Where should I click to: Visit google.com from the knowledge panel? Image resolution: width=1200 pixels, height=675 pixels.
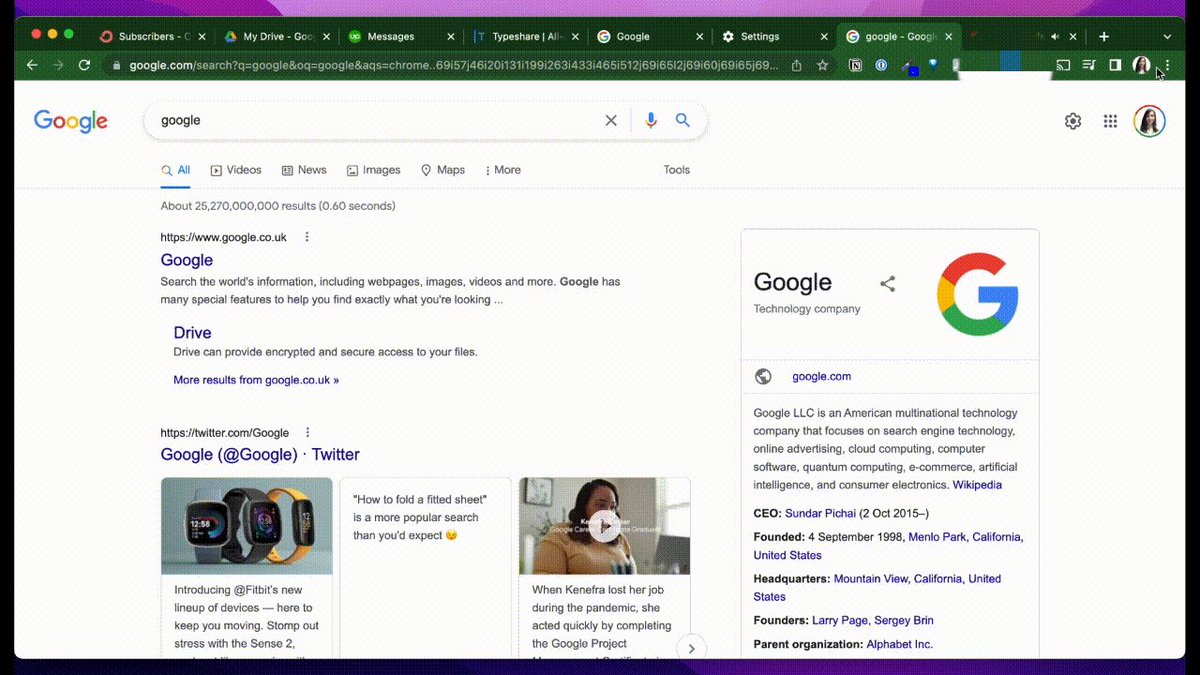tap(822, 376)
